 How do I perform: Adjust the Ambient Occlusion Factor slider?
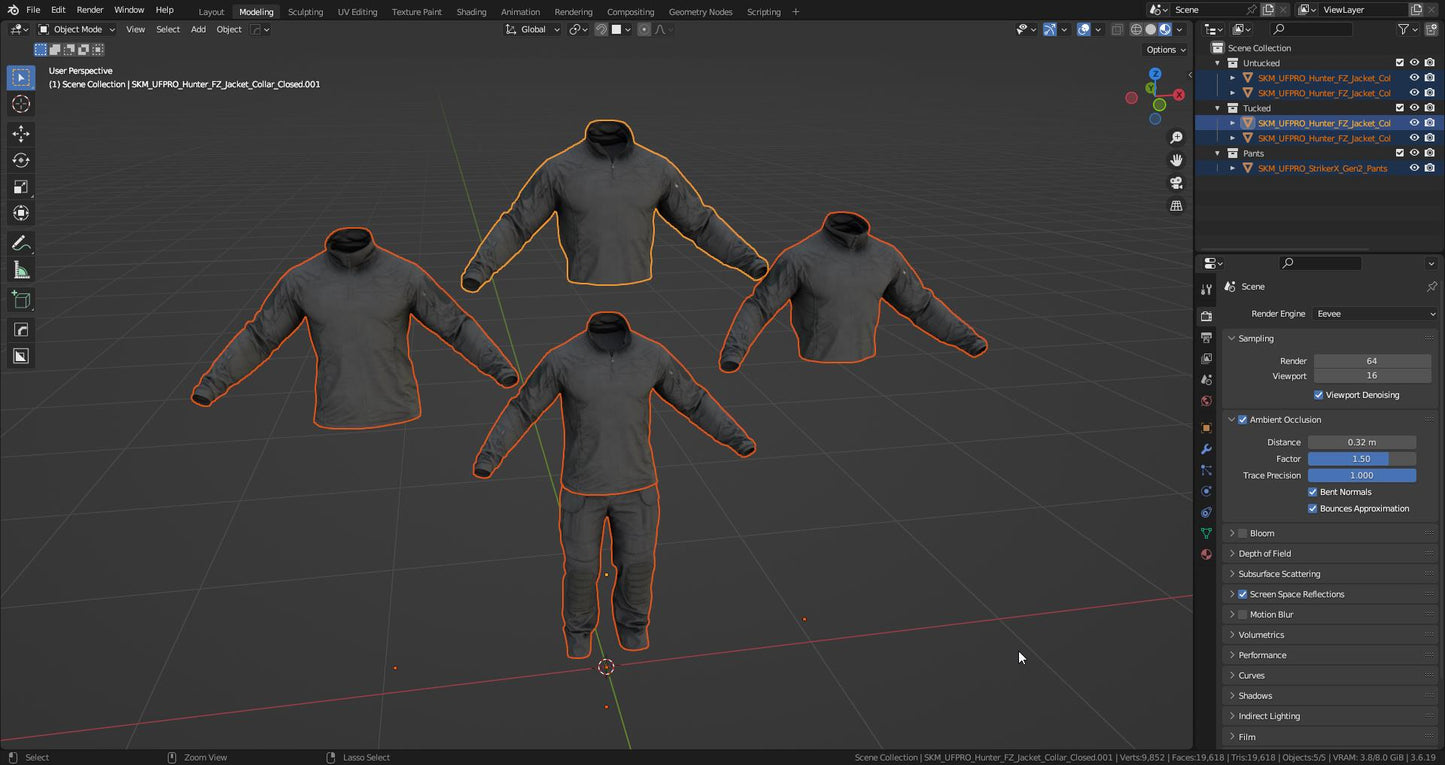1361,459
